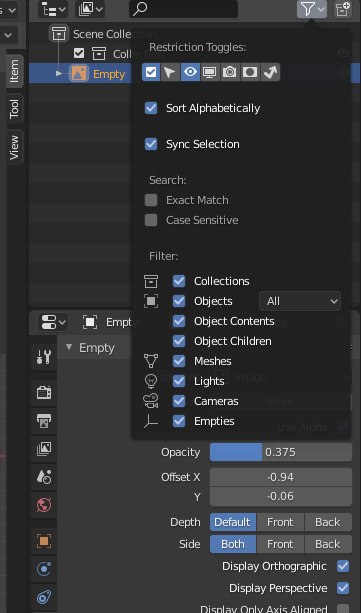This screenshot has width=361, height=613.
Task: Open the outliner filter funnel popover
Action: [312, 9]
